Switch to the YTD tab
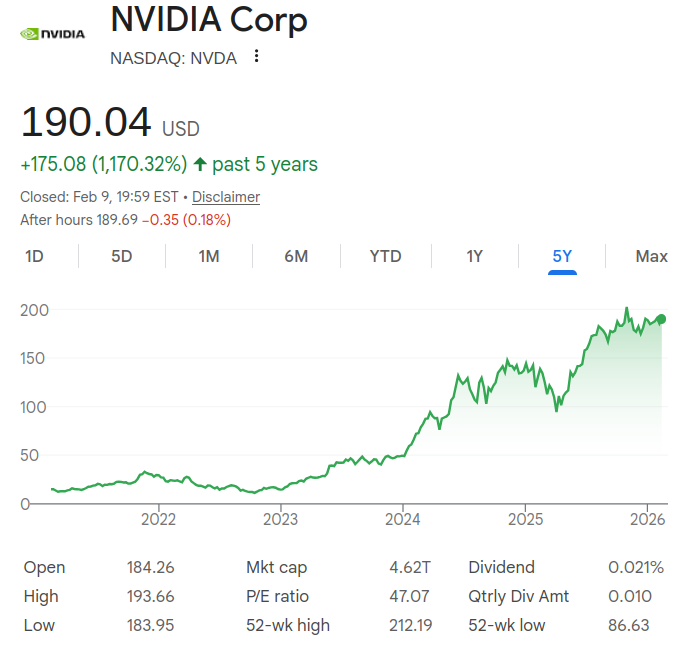This screenshot has height=651, width=686. 385,257
